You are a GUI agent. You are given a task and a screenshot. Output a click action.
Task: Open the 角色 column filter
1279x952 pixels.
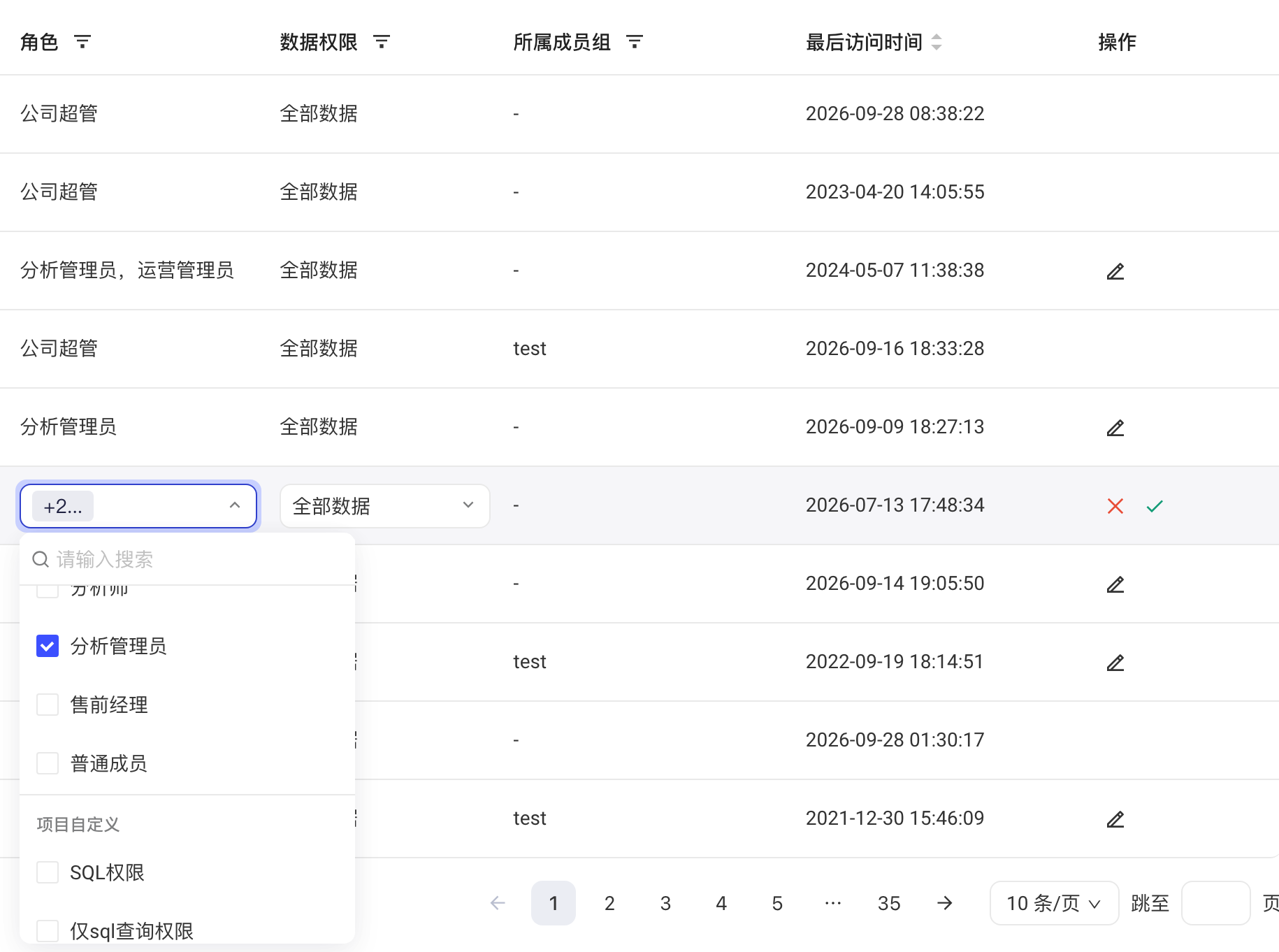coord(82,42)
